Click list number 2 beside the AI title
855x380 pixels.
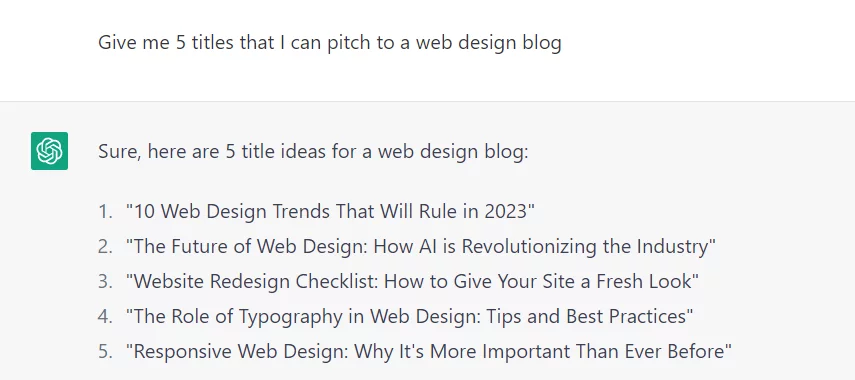point(105,246)
